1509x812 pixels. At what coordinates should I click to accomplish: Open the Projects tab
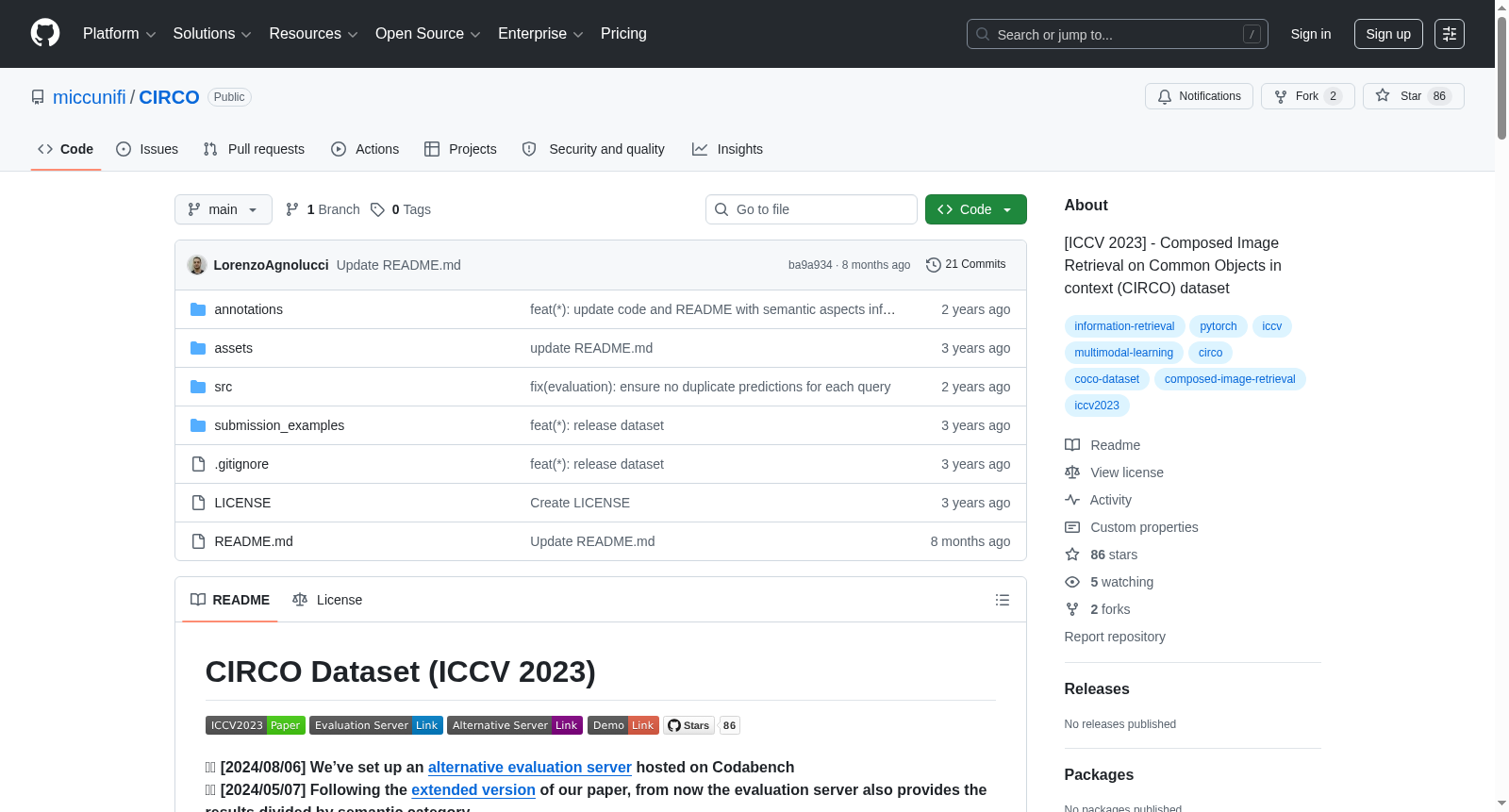460,149
